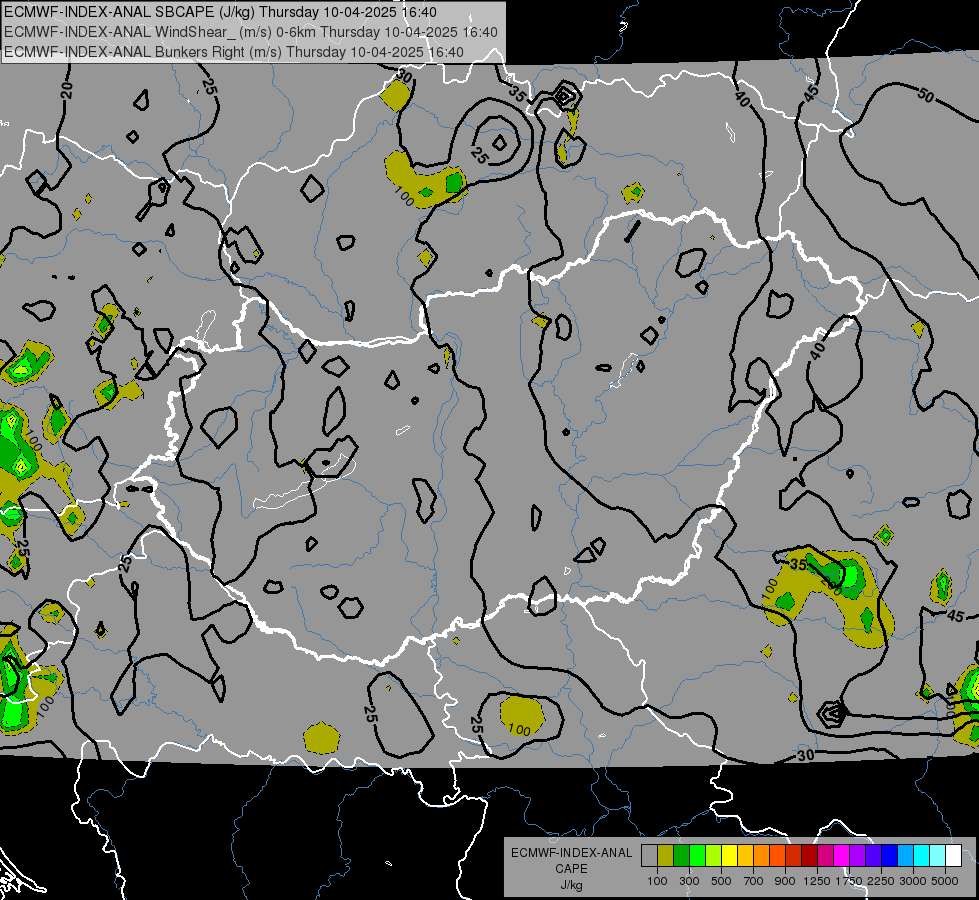
Task: Select the sky blue swatch left of tick 3000
Action: point(906,855)
